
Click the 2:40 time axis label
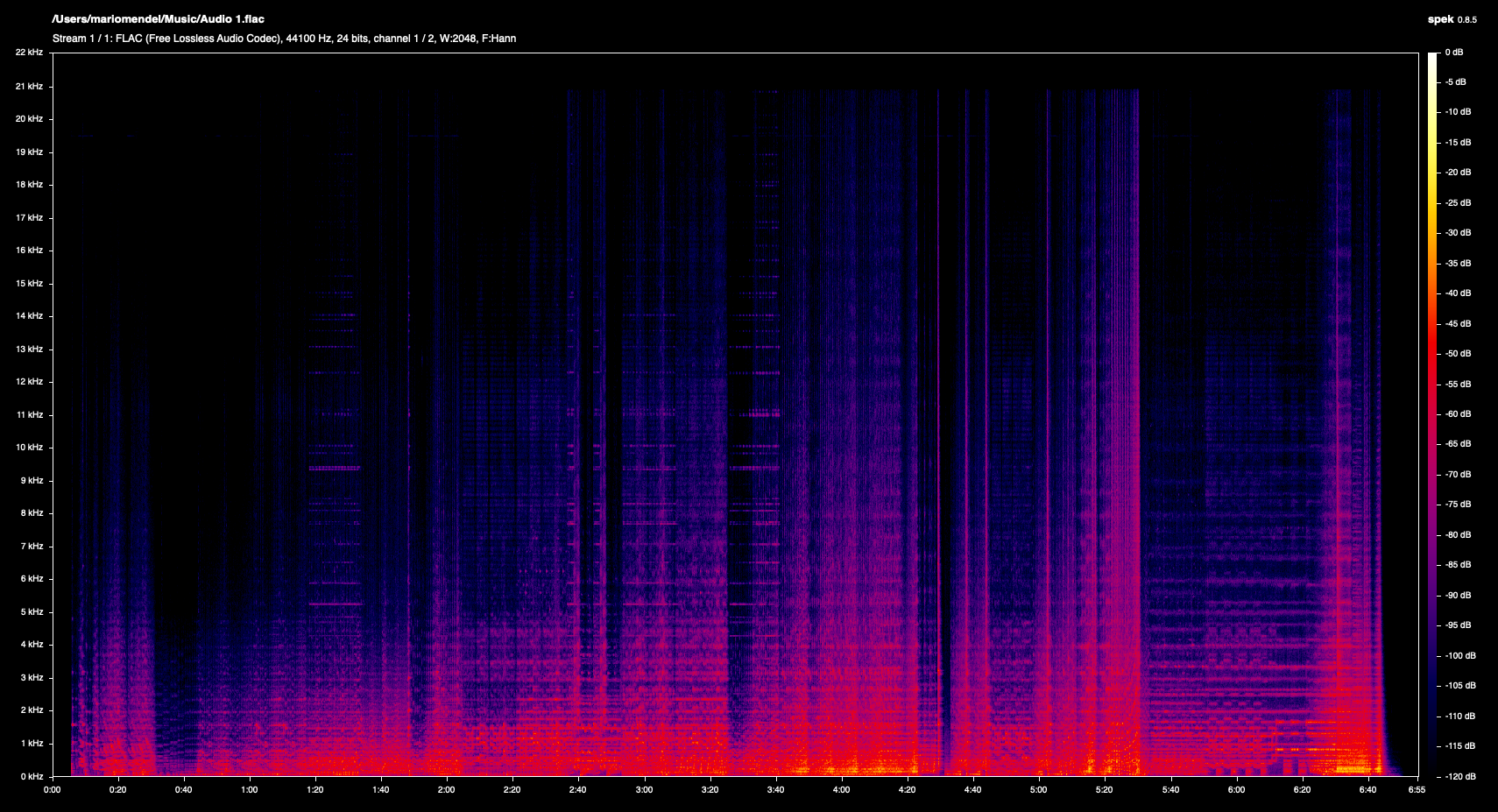point(578,790)
